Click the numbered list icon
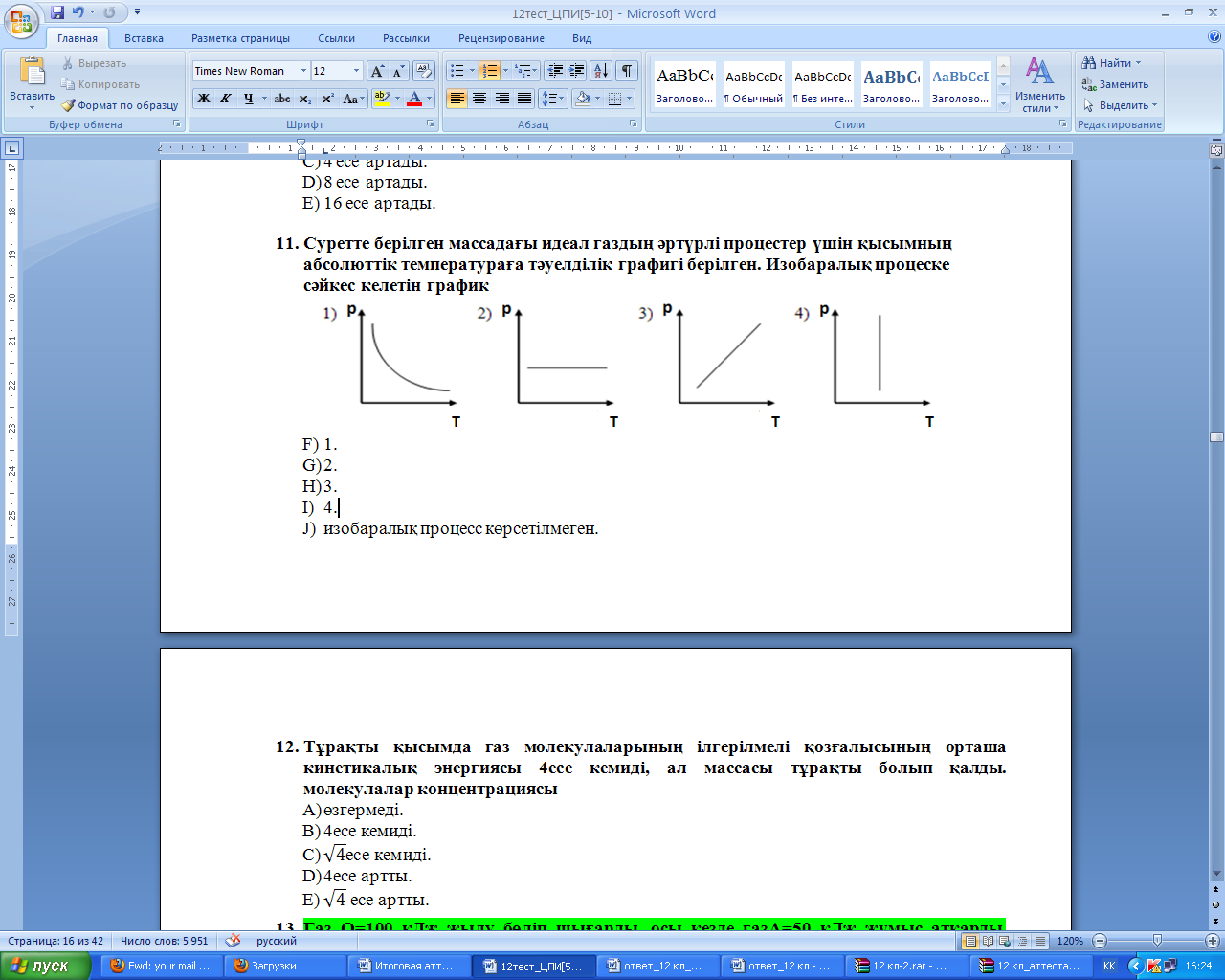The height and width of the screenshot is (980, 1225). coord(489,71)
